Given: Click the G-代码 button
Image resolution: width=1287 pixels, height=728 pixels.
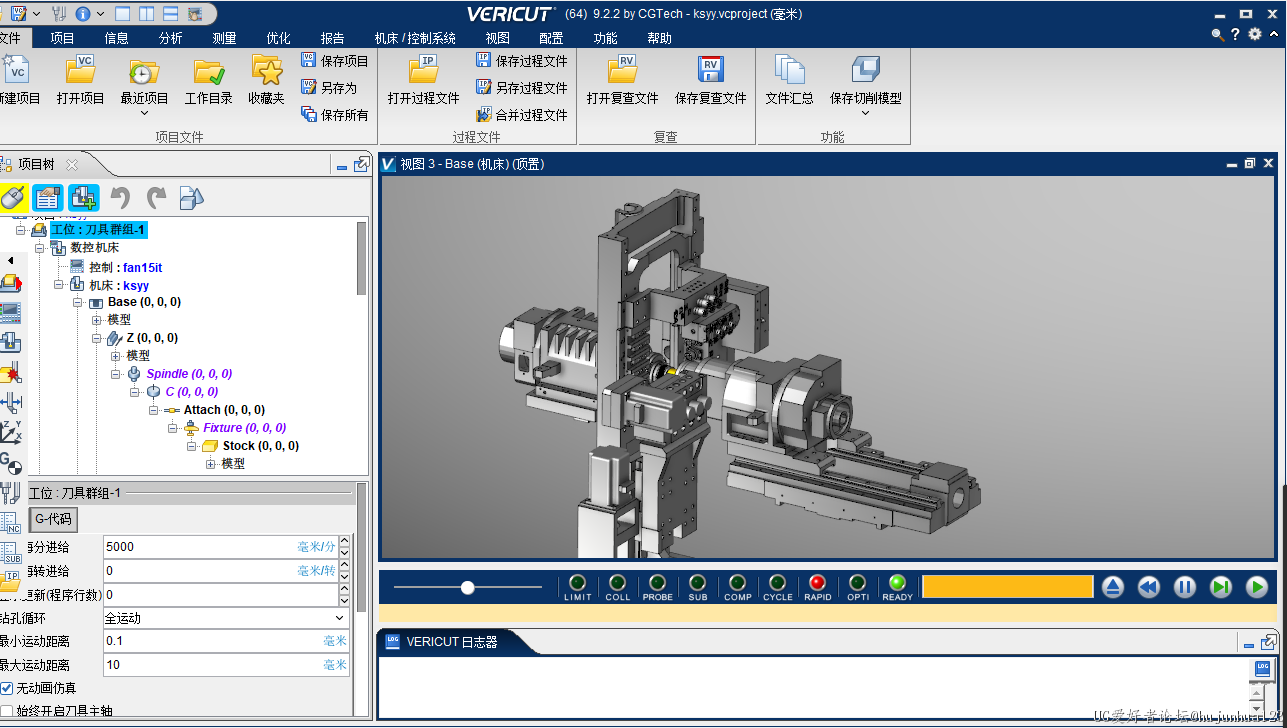Looking at the screenshot, I should [53, 519].
